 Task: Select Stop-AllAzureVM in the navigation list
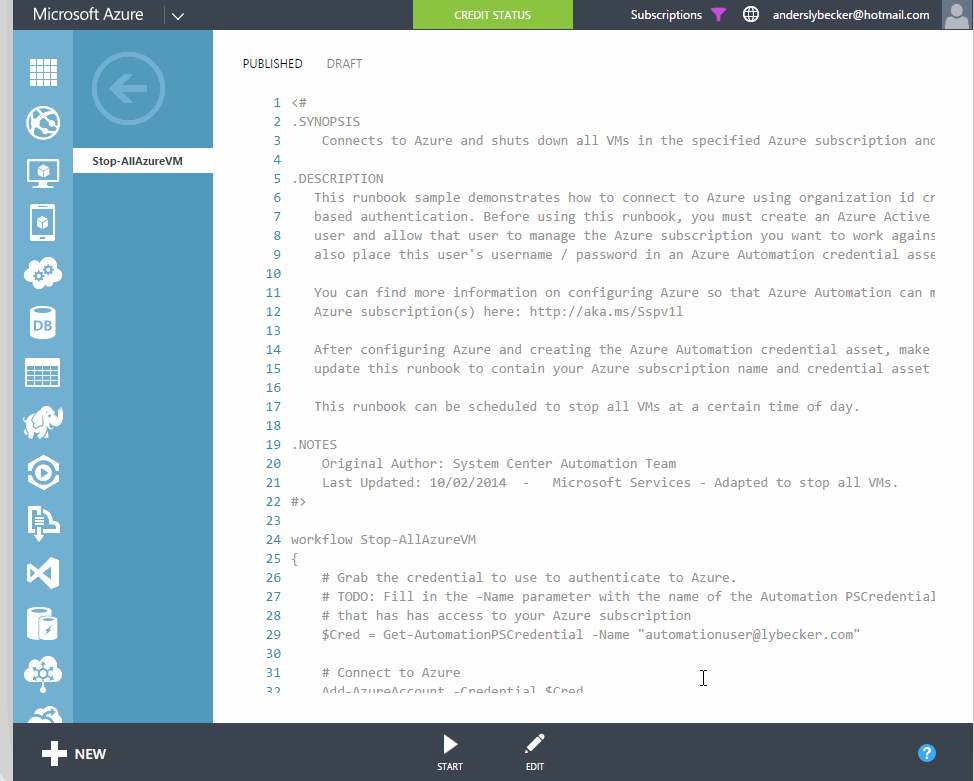pos(143,161)
